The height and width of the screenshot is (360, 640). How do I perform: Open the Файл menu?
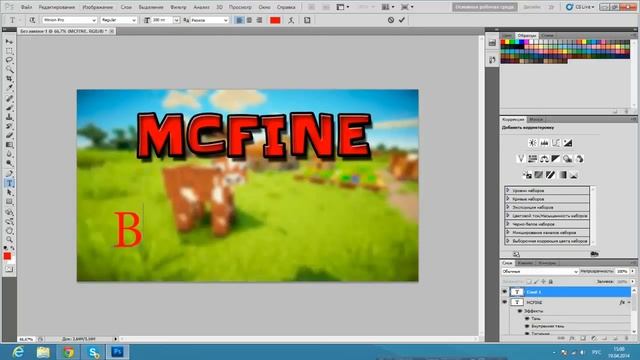(26, 7)
